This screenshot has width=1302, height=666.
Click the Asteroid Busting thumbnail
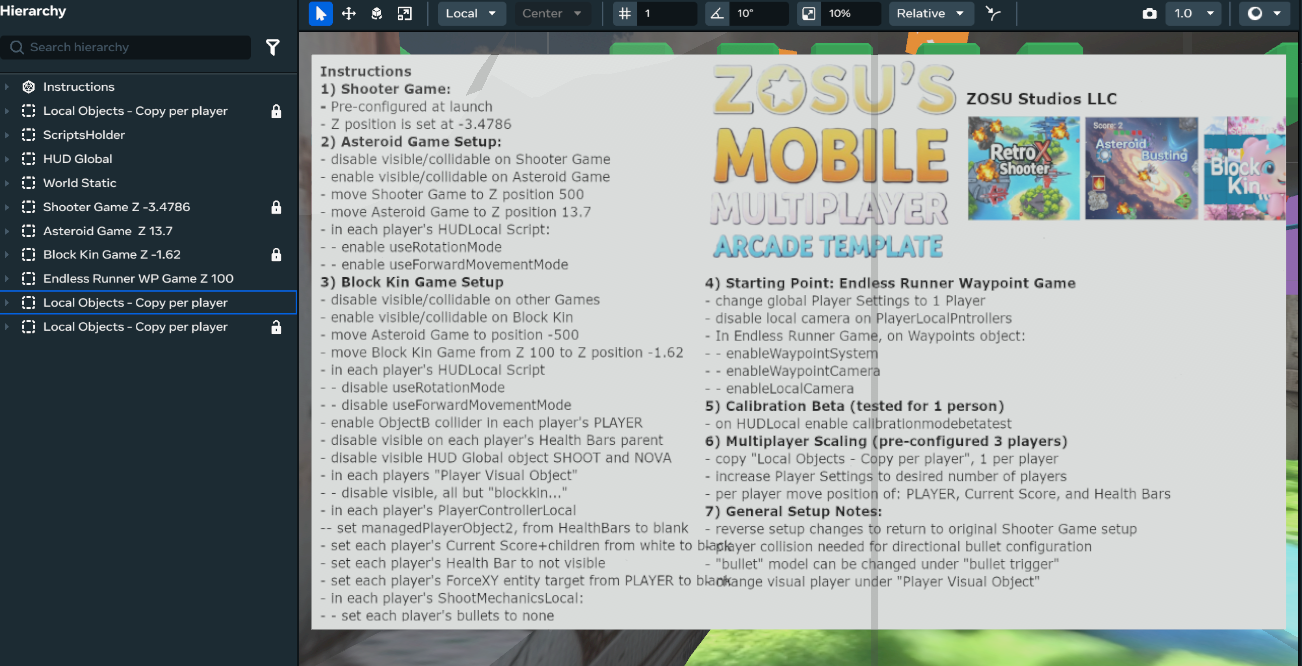(x=1141, y=168)
